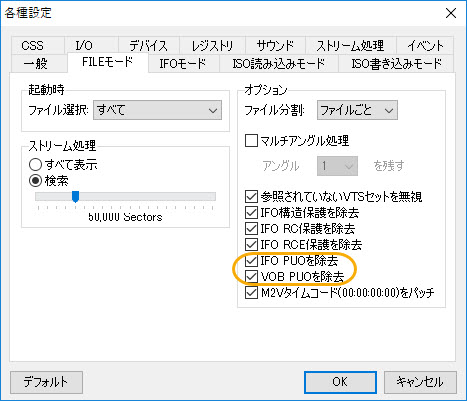The height and width of the screenshot is (401, 467).
Task: Confirm settings with OK button
Action: pos(340,382)
